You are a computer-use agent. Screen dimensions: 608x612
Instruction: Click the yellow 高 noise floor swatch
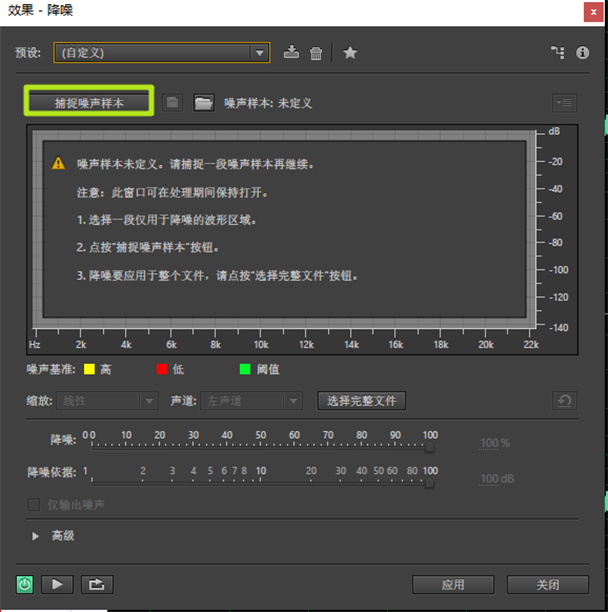(89, 369)
